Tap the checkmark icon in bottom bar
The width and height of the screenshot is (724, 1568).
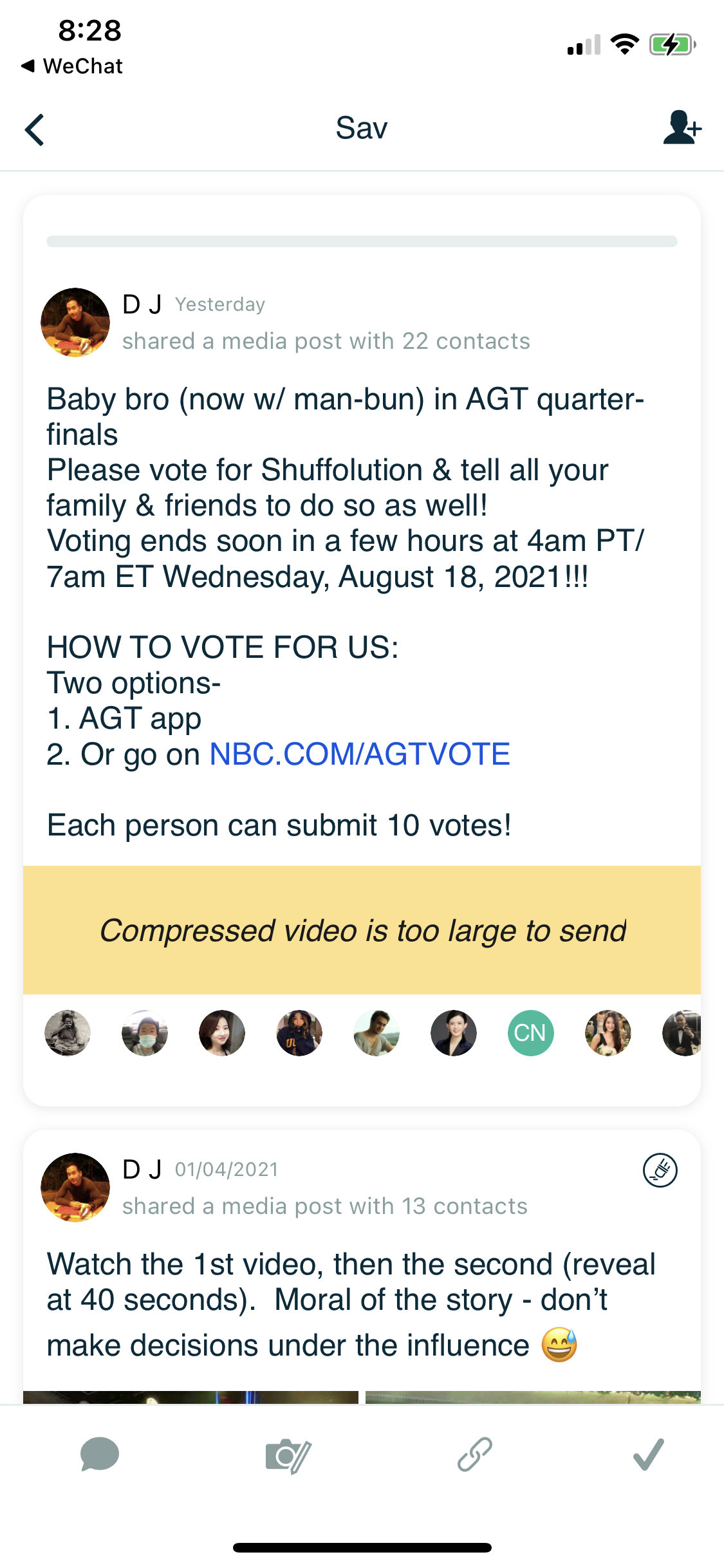[648, 1455]
